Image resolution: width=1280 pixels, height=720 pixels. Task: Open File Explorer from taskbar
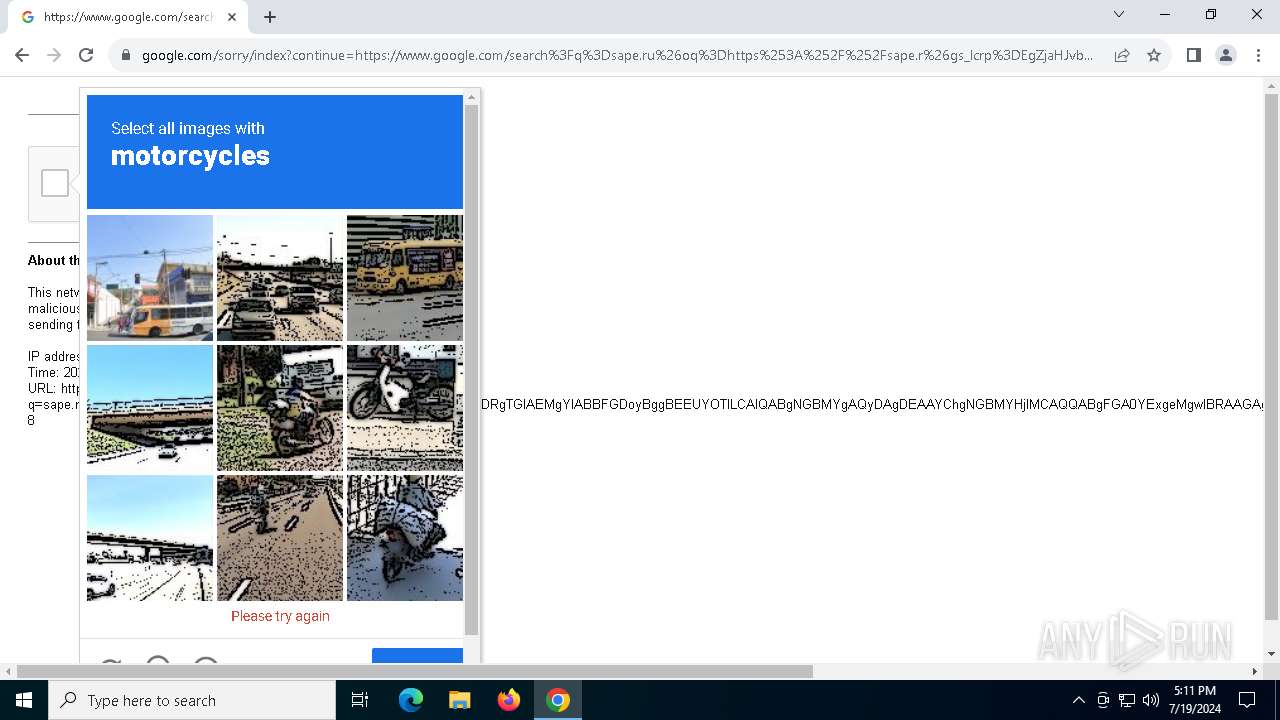click(x=459, y=700)
